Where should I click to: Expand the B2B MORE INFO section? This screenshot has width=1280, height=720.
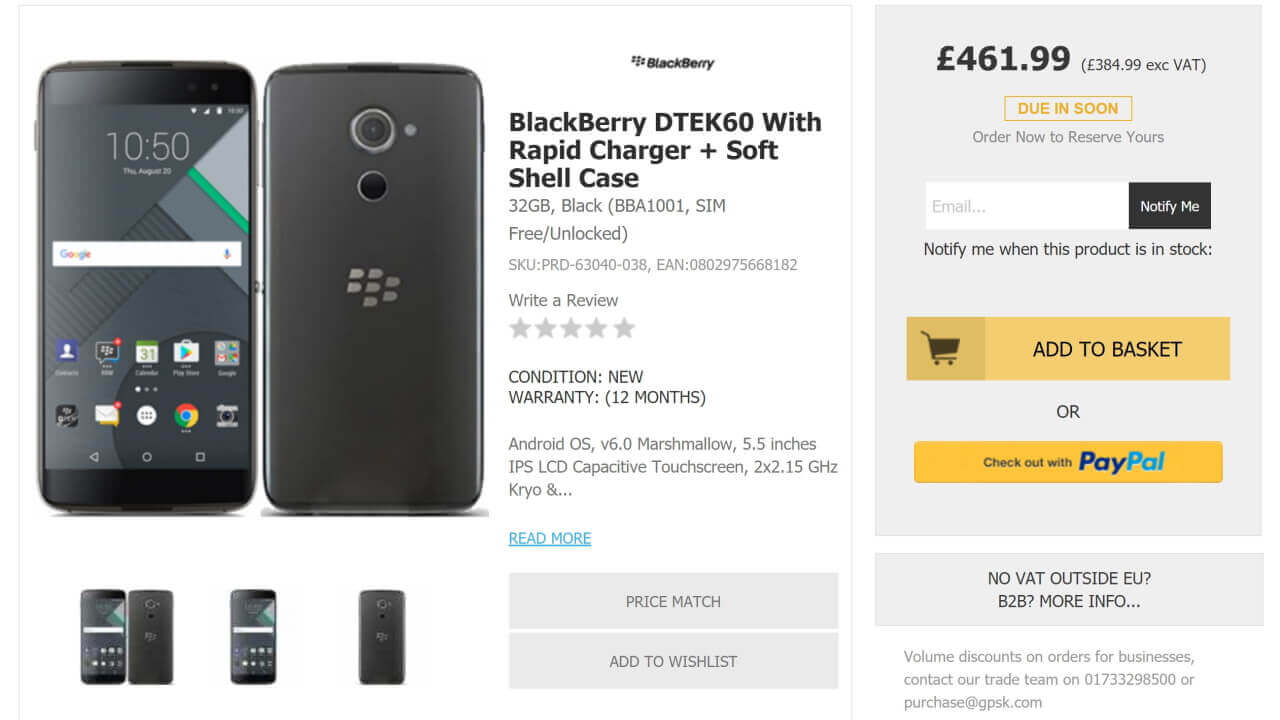[x=1067, y=601]
